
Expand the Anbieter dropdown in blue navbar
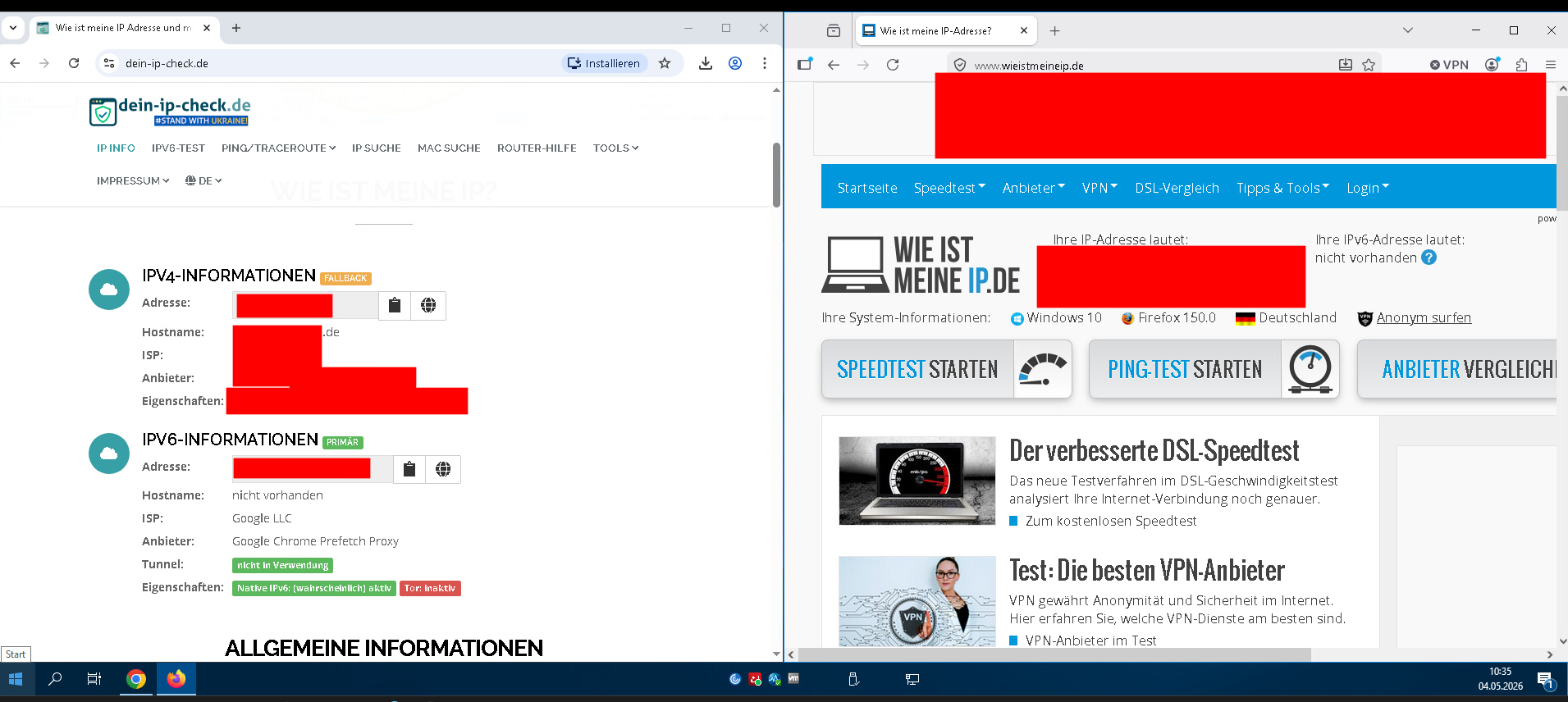tap(1034, 188)
